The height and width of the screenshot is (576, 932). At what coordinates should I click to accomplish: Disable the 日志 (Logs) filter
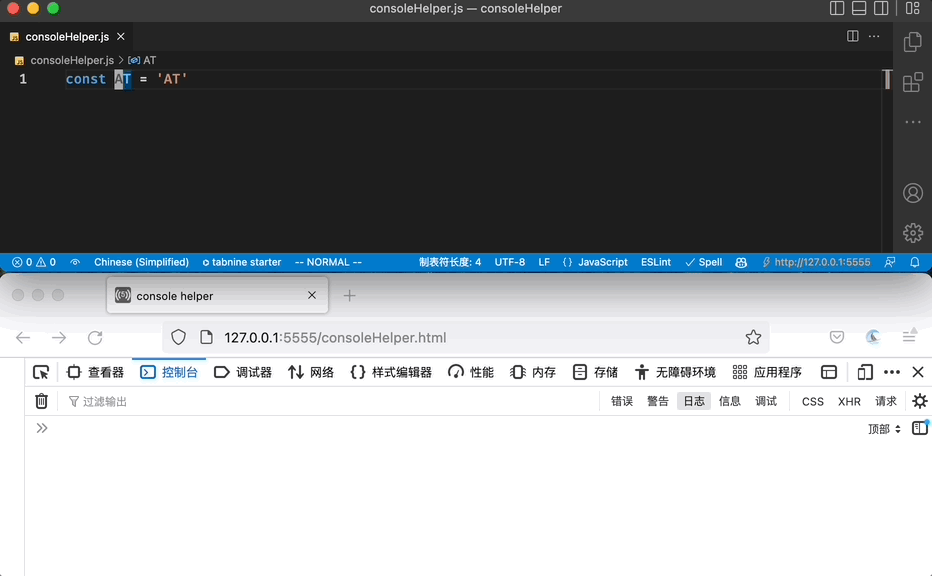click(693, 401)
